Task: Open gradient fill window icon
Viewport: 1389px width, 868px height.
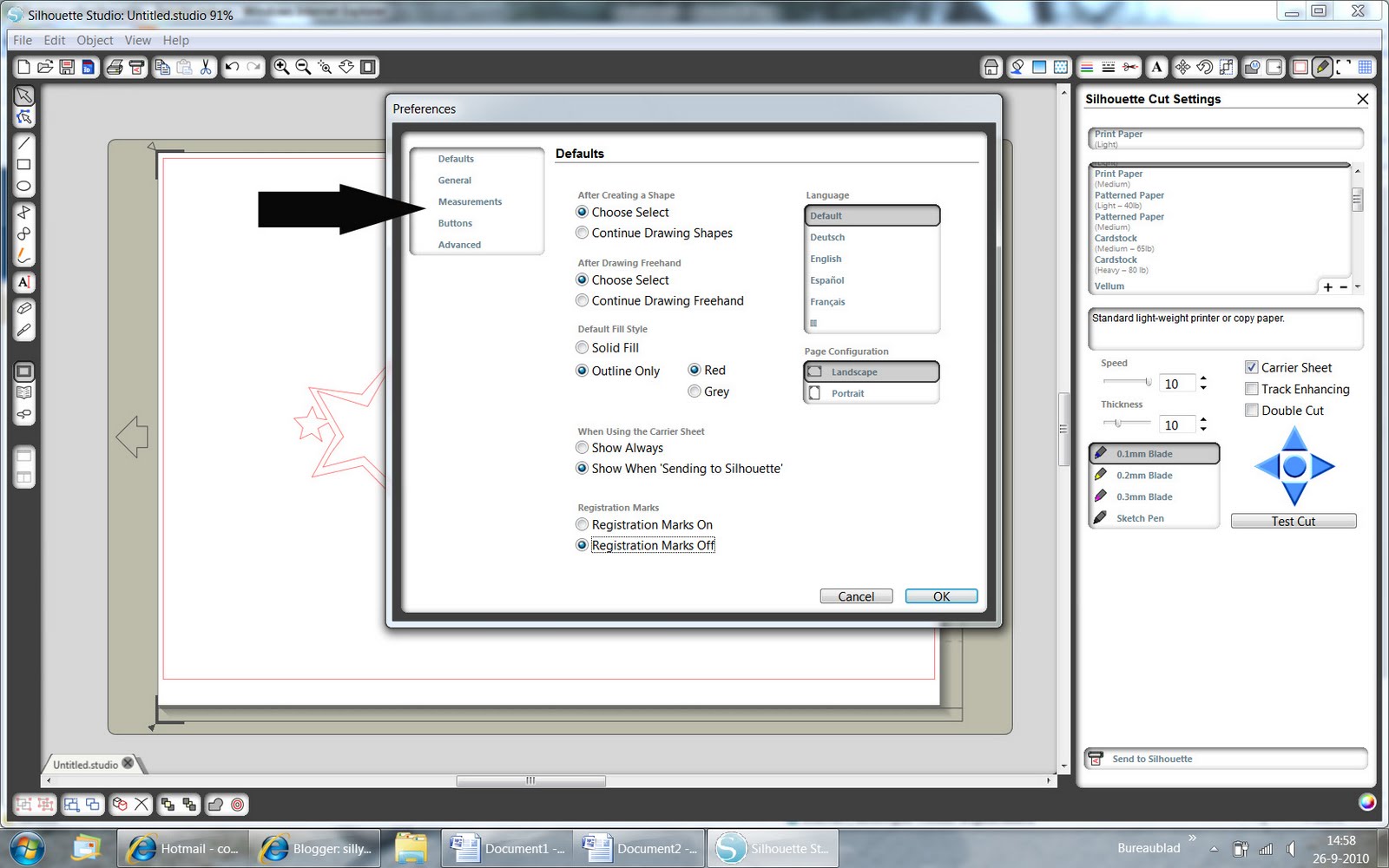Action: (x=1039, y=67)
